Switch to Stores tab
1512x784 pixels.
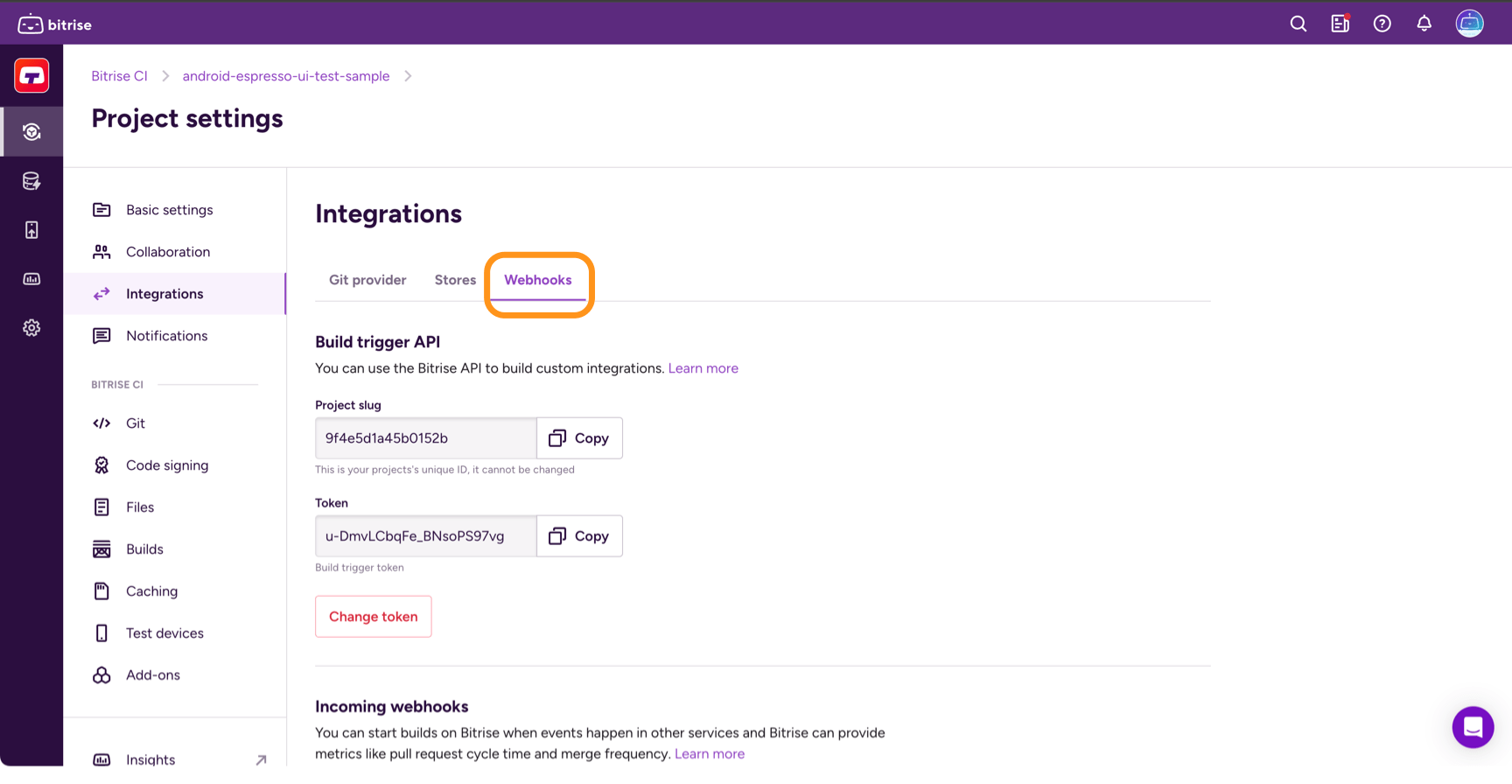[x=455, y=280]
